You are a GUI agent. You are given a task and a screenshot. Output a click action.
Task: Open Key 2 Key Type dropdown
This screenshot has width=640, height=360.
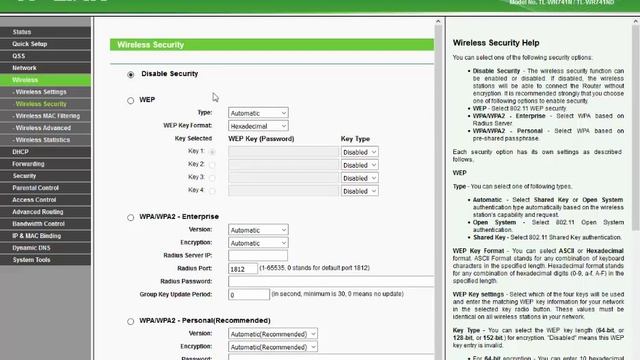tap(360, 165)
